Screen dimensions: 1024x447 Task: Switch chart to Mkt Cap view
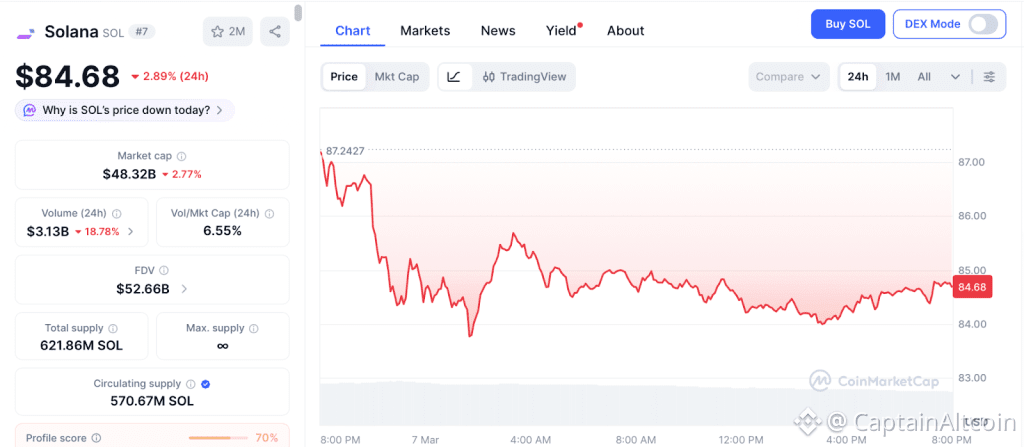397,77
